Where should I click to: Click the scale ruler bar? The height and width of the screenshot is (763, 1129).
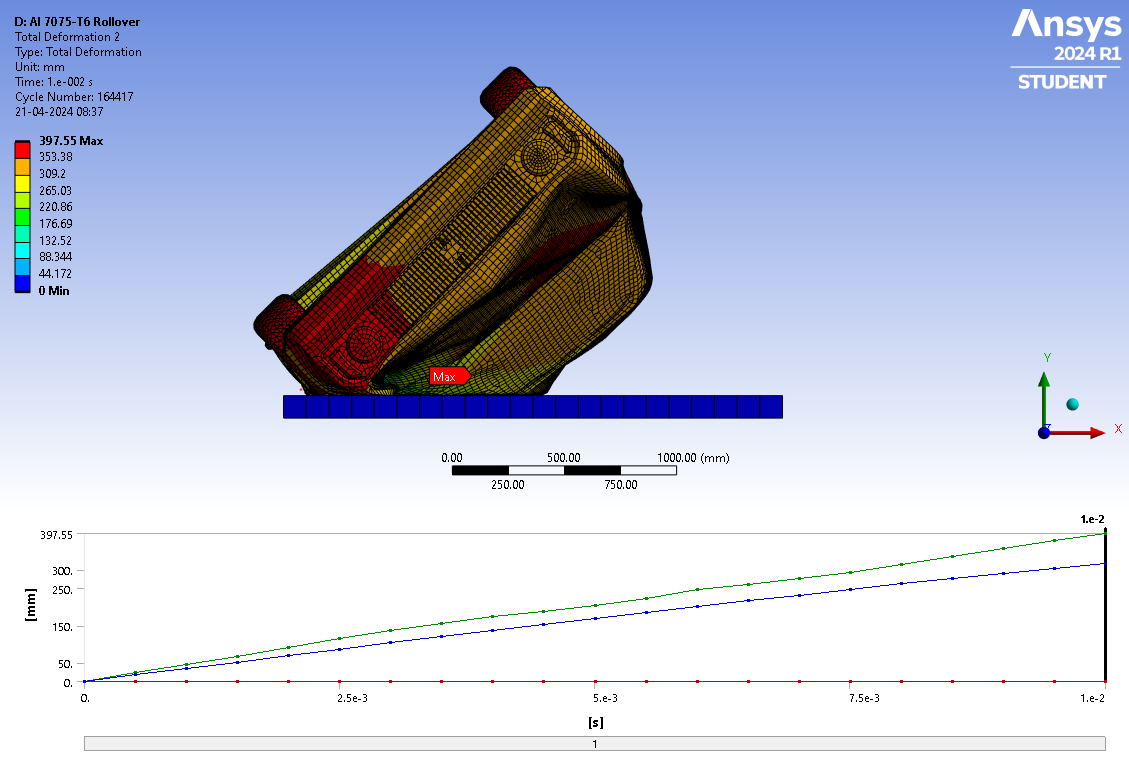tap(564, 471)
